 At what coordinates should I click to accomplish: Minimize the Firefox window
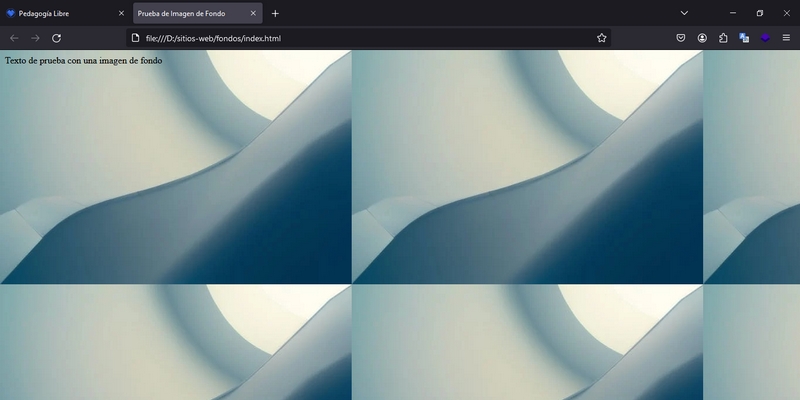(x=733, y=13)
